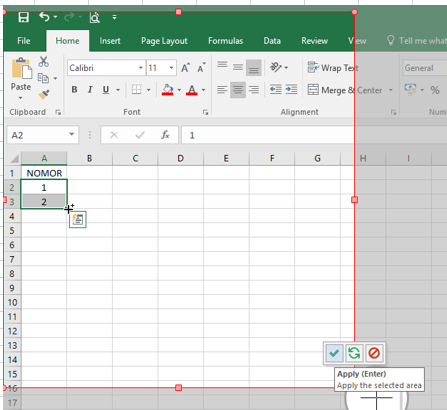Screen dimensions: 447x410
Task: Open the Clipboard pane launcher
Action: [58, 112]
